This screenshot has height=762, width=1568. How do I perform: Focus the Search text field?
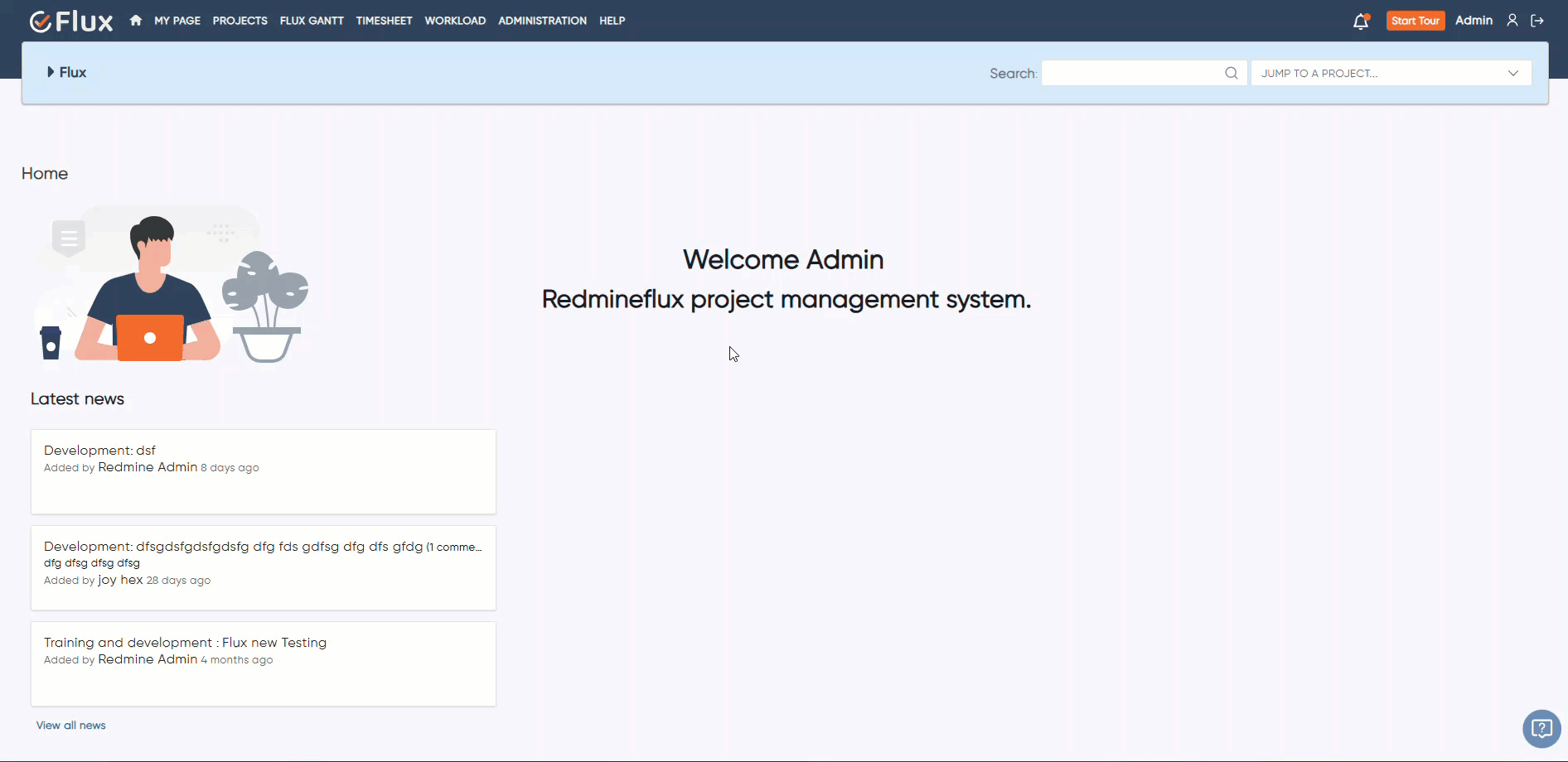point(1132,73)
